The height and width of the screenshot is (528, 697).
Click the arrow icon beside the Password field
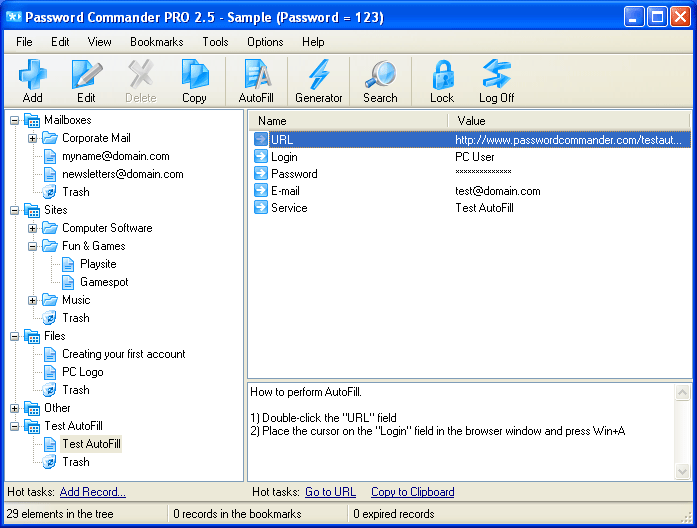pyautogui.click(x=261, y=173)
